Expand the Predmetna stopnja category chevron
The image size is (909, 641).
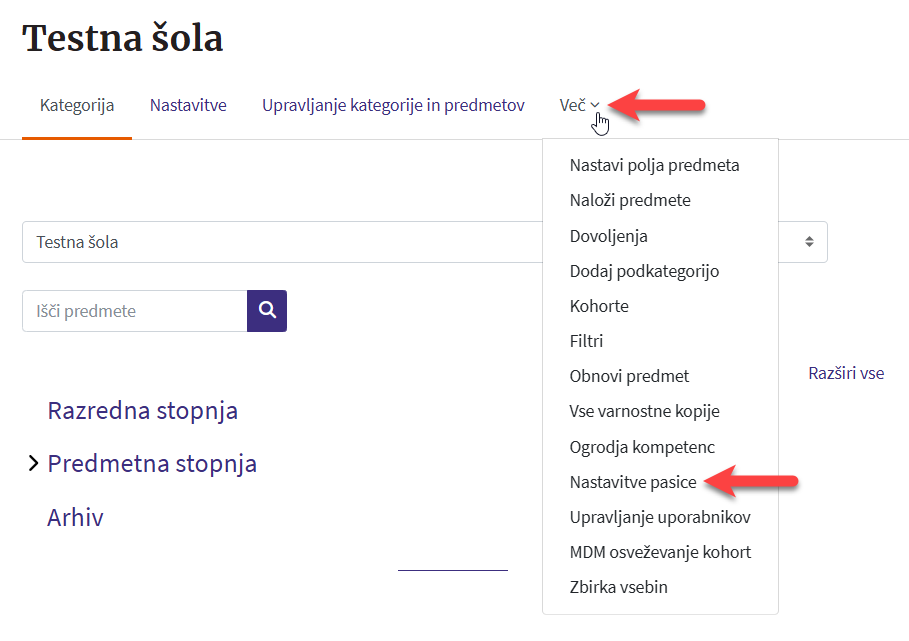tap(33, 464)
